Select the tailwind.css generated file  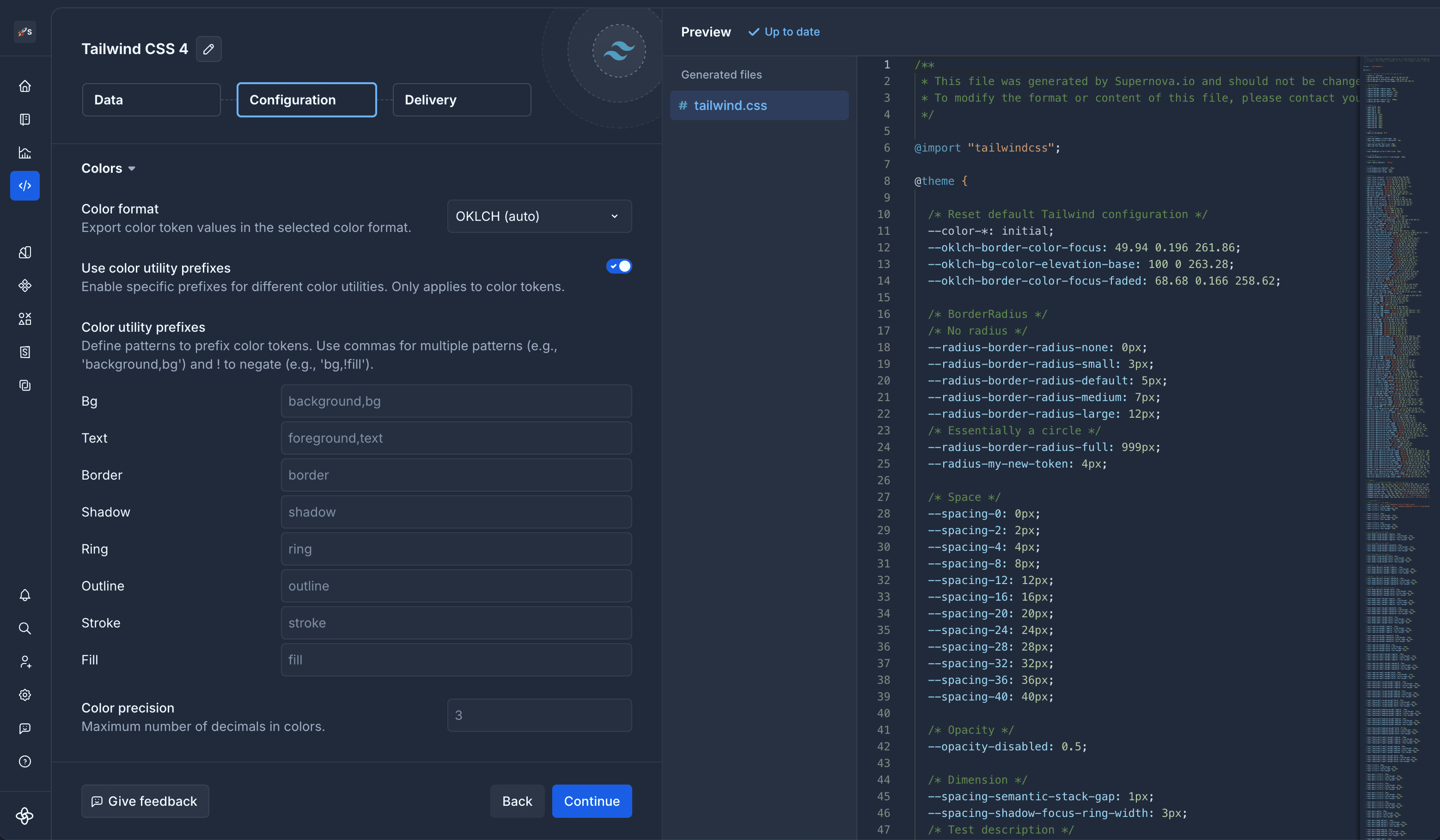point(758,105)
